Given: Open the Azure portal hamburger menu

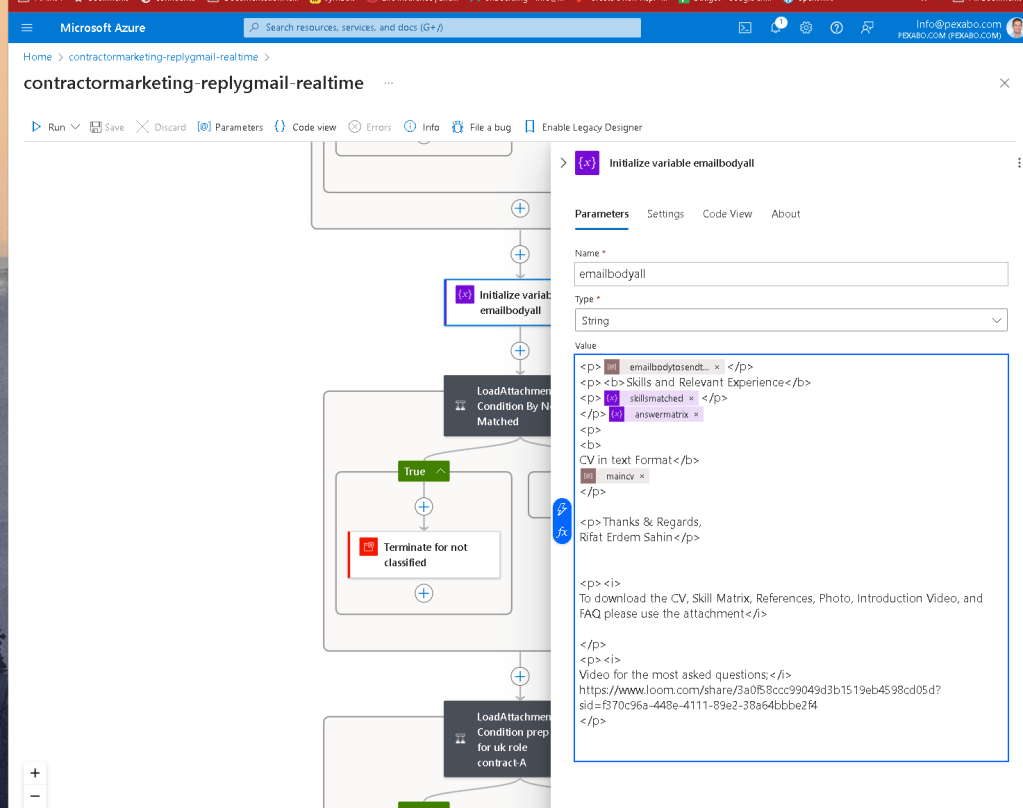Looking at the screenshot, I should click(27, 27).
